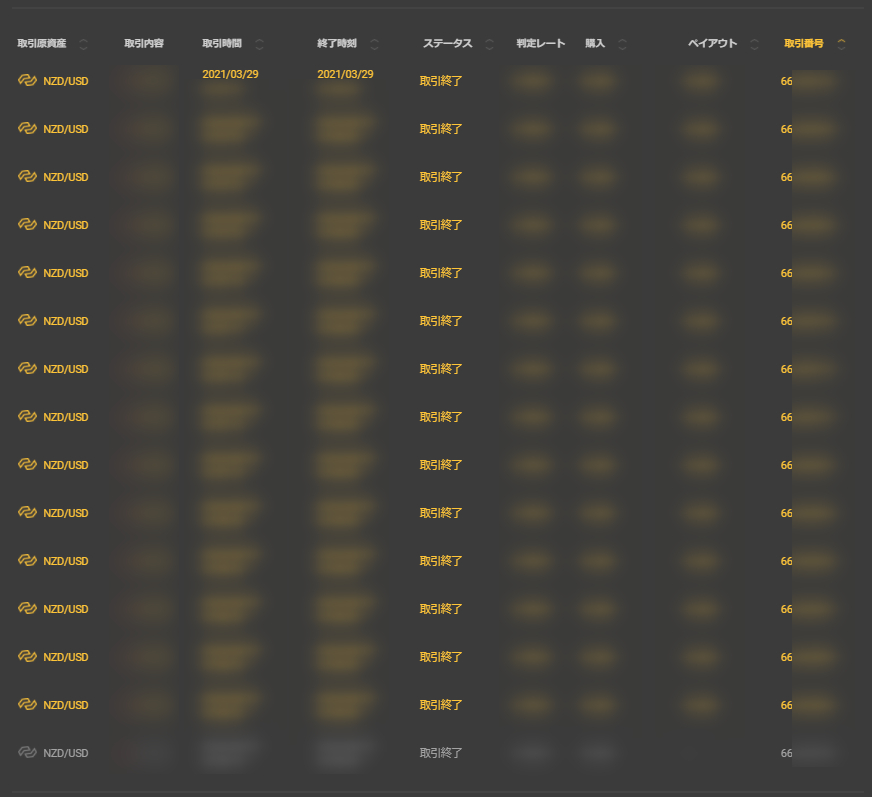872x797 pixels.
Task: Select the greyed-out NZD/USD row label
Action: click(66, 753)
